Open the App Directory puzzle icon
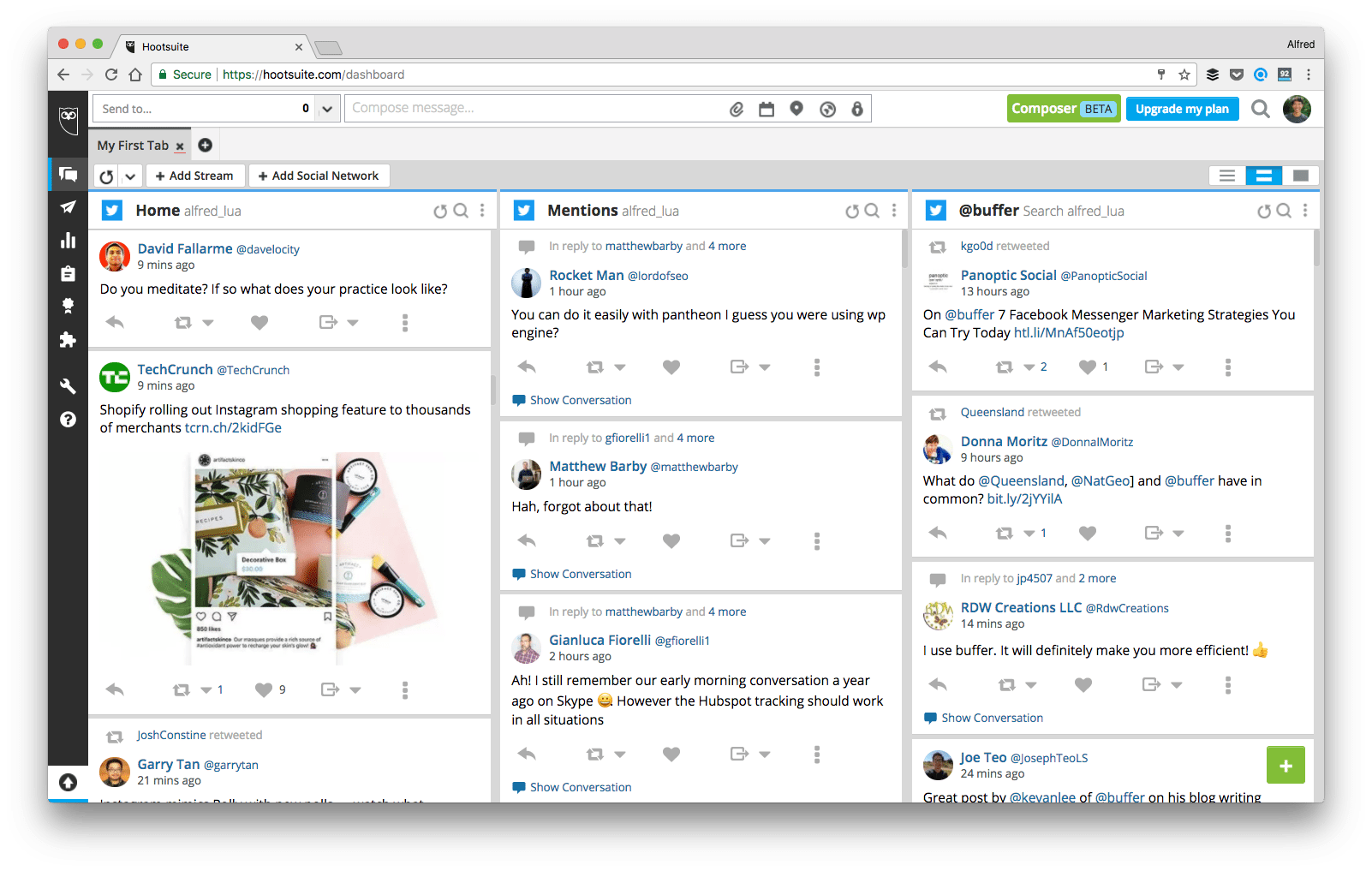Viewport: 1372px width, 871px height. click(x=68, y=340)
